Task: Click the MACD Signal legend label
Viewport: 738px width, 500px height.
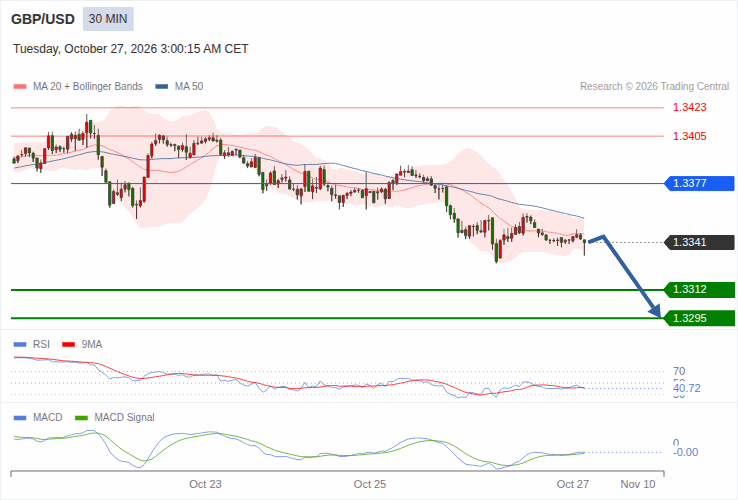Action: pyautogui.click(x=124, y=418)
